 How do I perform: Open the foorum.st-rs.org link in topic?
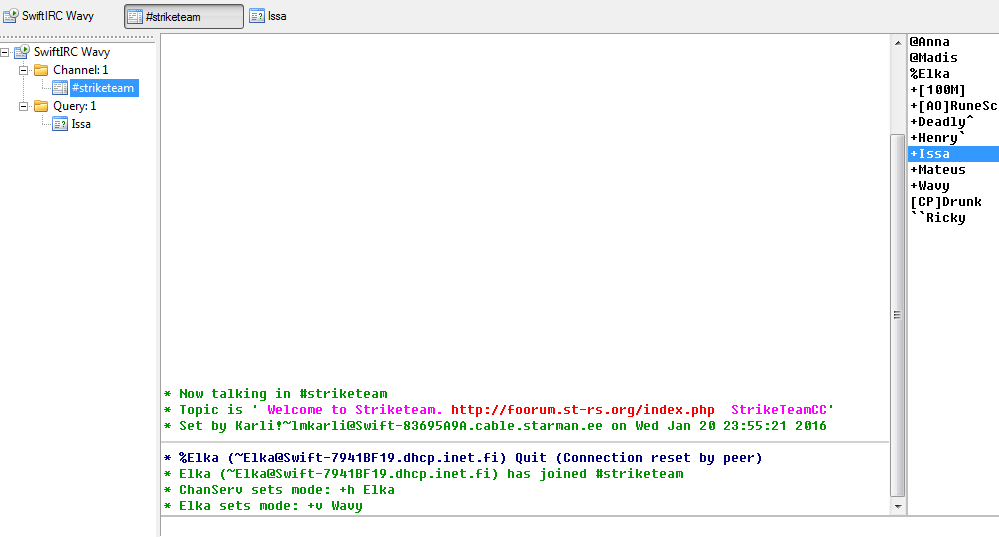coord(582,410)
